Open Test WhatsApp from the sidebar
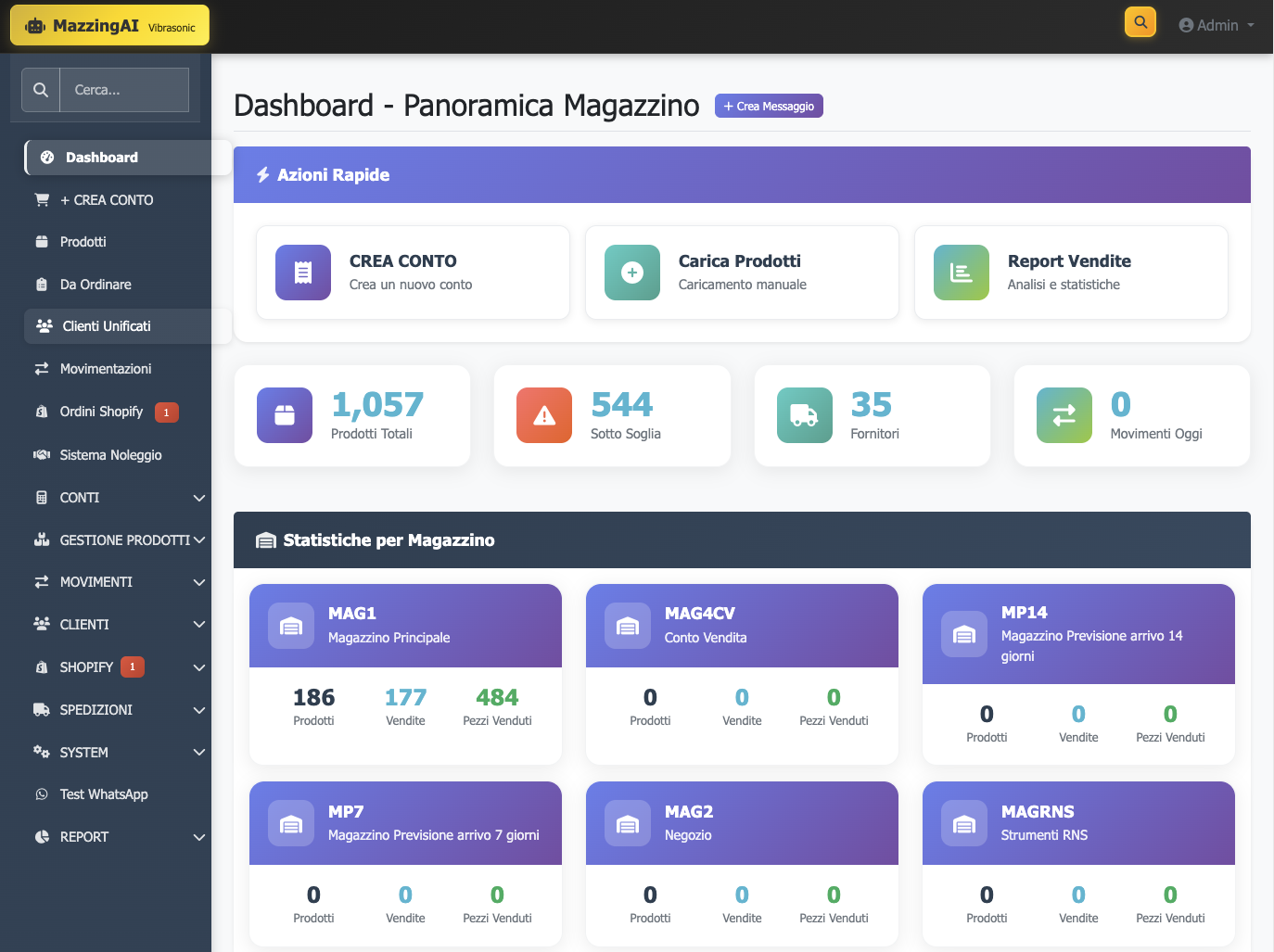 pyautogui.click(x=104, y=794)
